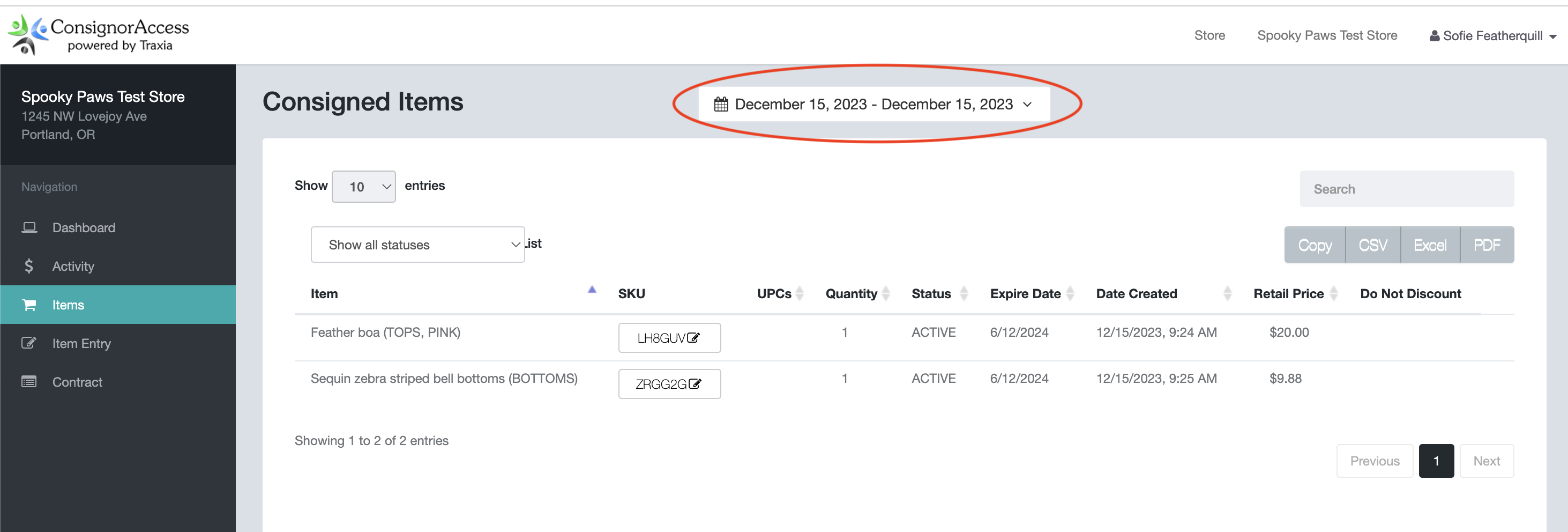Image resolution: width=1568 pixels, height=532 pixels.
Task: Click the $20.00 retail price
Action: 1289,332
